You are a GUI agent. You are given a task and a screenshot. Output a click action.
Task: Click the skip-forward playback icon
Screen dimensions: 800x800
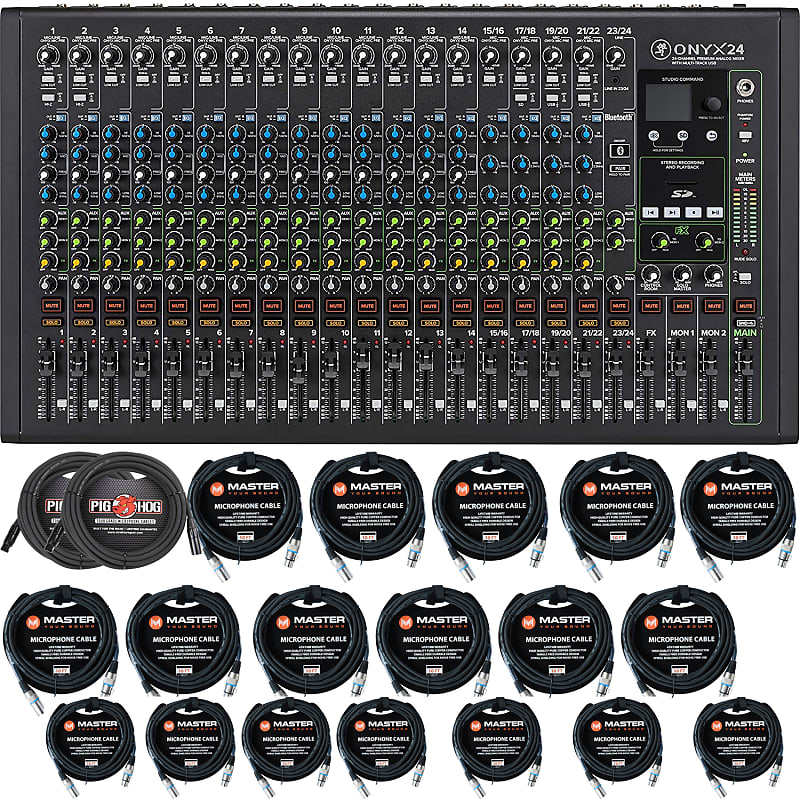[715, 211]
